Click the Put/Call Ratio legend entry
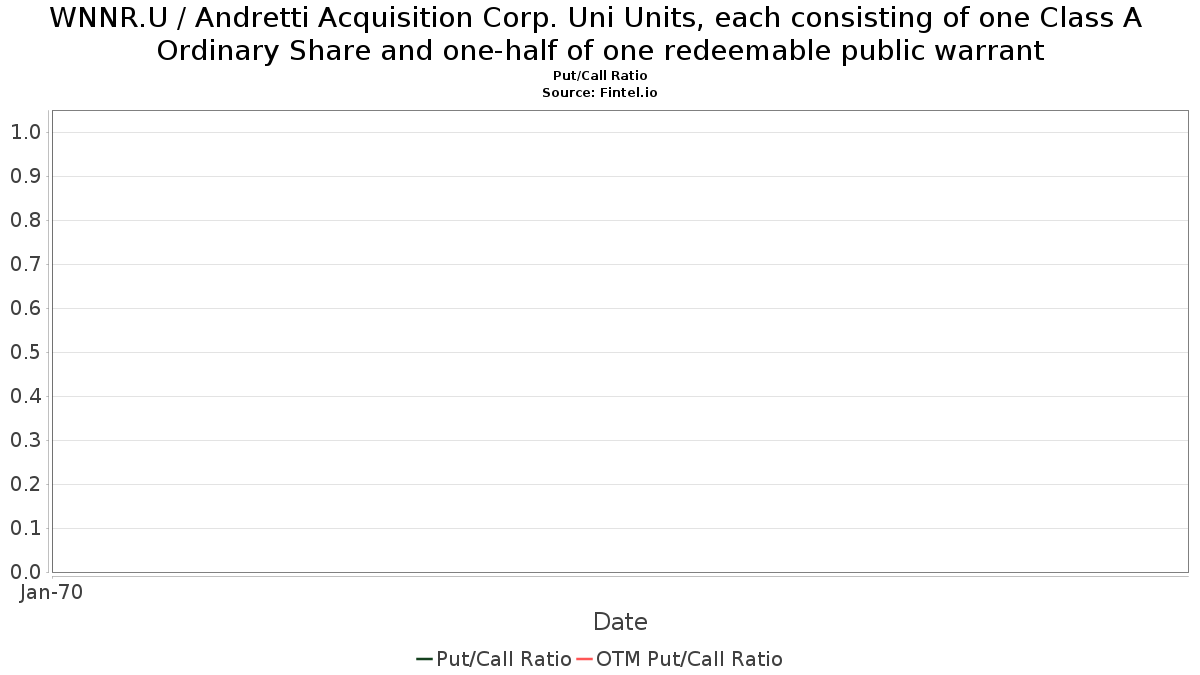 coord(494,659)
